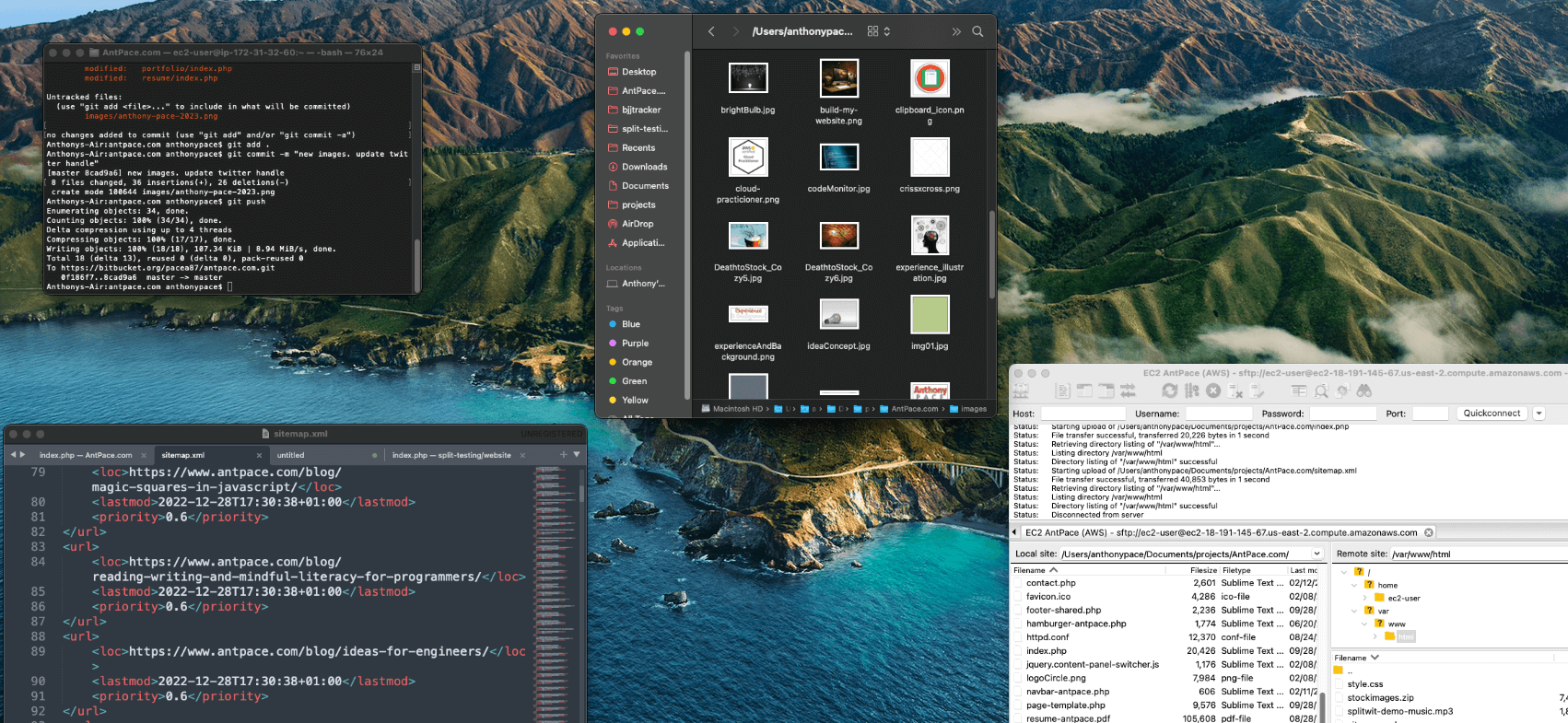This screenshot has height=723, width=1568.
Task: Refresh file and folder lists in FileZilla
Action: [1169, 391]
